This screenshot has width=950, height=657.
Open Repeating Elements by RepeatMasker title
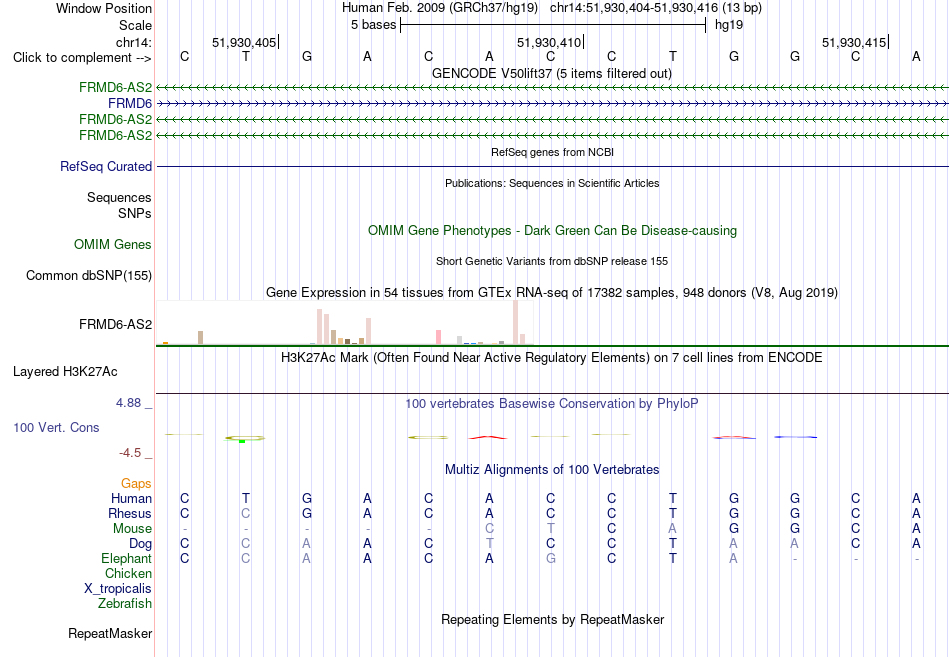point(552,619)
